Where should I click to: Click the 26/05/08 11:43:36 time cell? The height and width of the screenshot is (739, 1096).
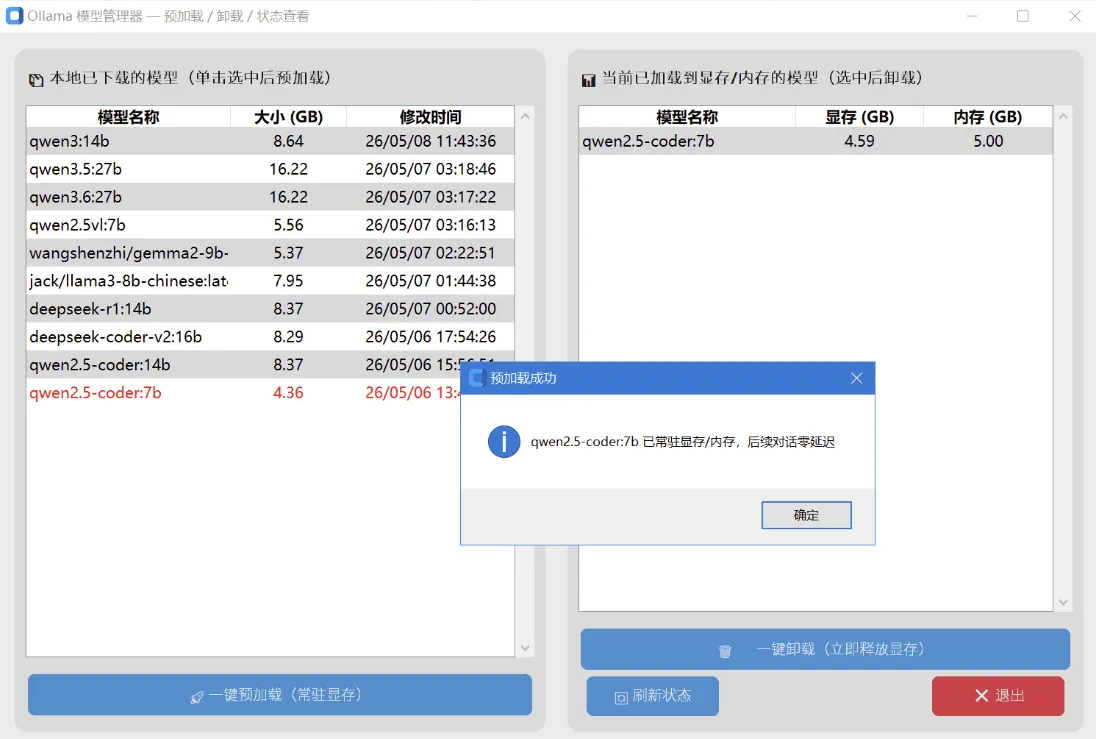[x=430, y=141]
